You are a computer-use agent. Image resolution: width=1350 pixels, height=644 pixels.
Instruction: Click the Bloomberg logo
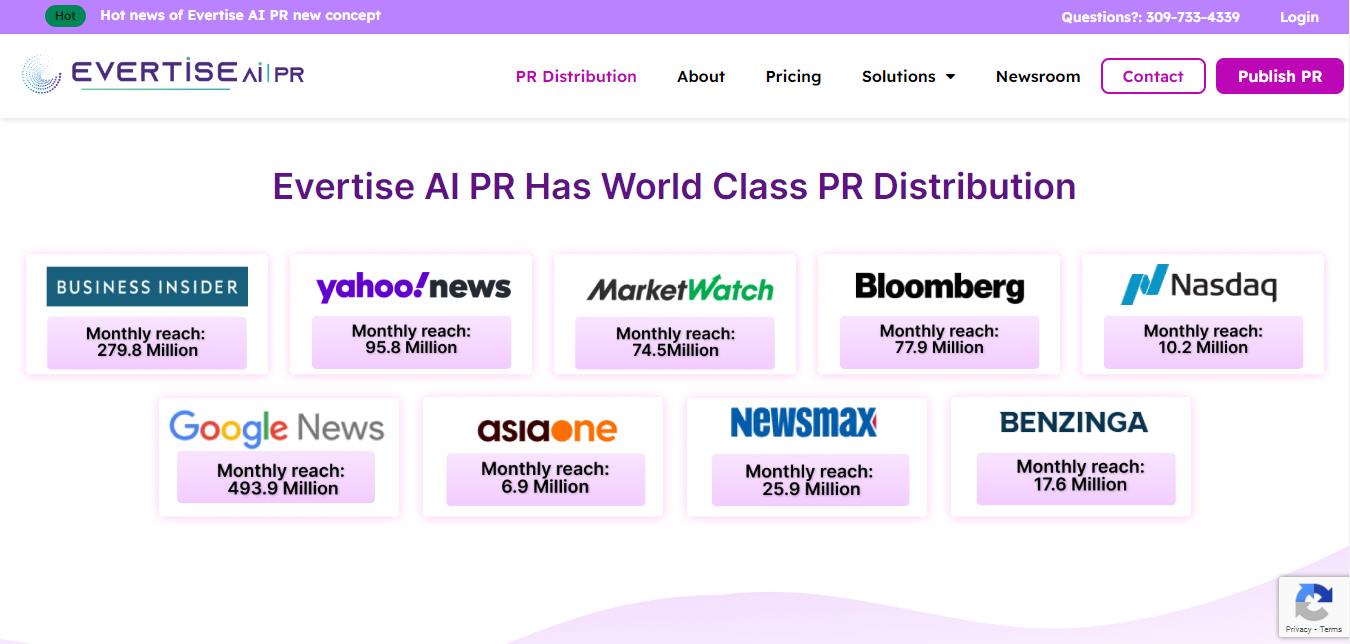pyautogui.click(x=939, y=287)
